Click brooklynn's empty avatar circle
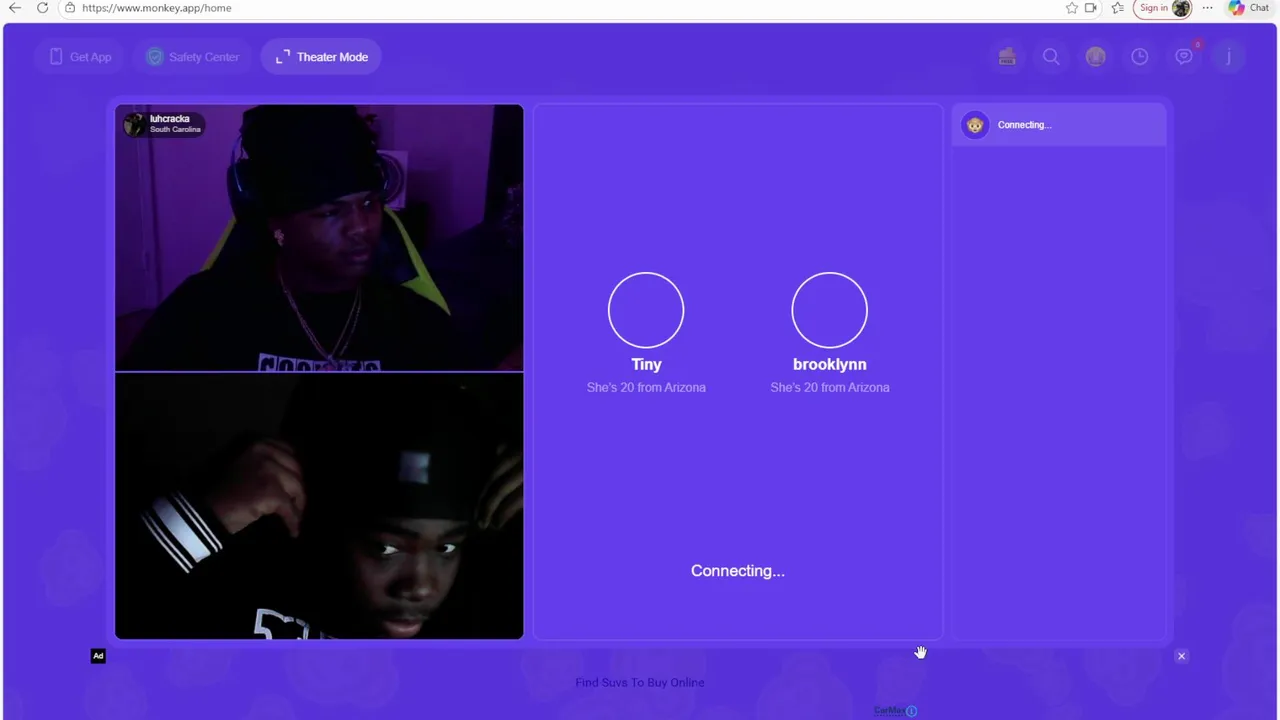 coord(830,310)
